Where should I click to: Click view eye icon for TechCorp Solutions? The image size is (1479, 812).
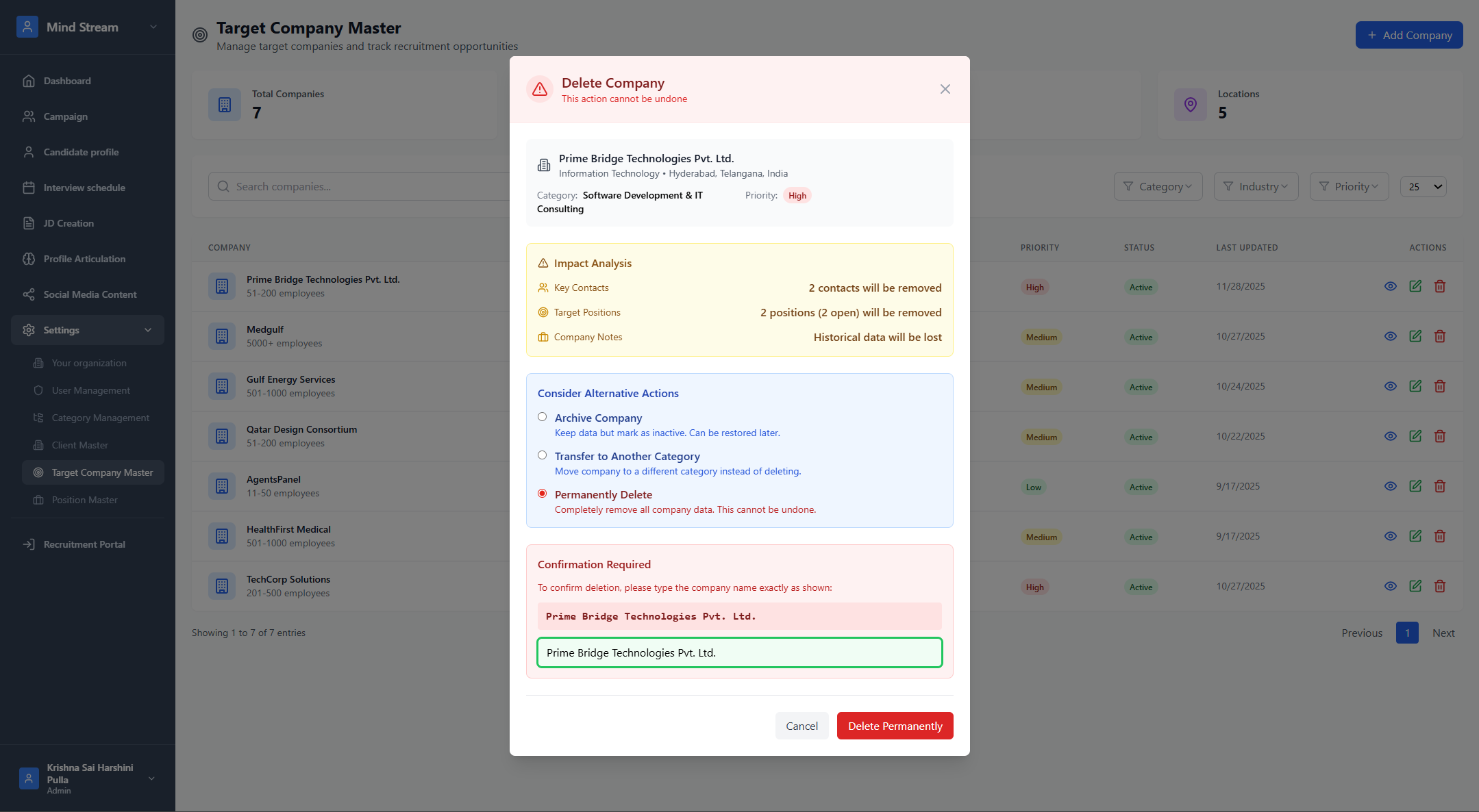tap(1390, 586)
